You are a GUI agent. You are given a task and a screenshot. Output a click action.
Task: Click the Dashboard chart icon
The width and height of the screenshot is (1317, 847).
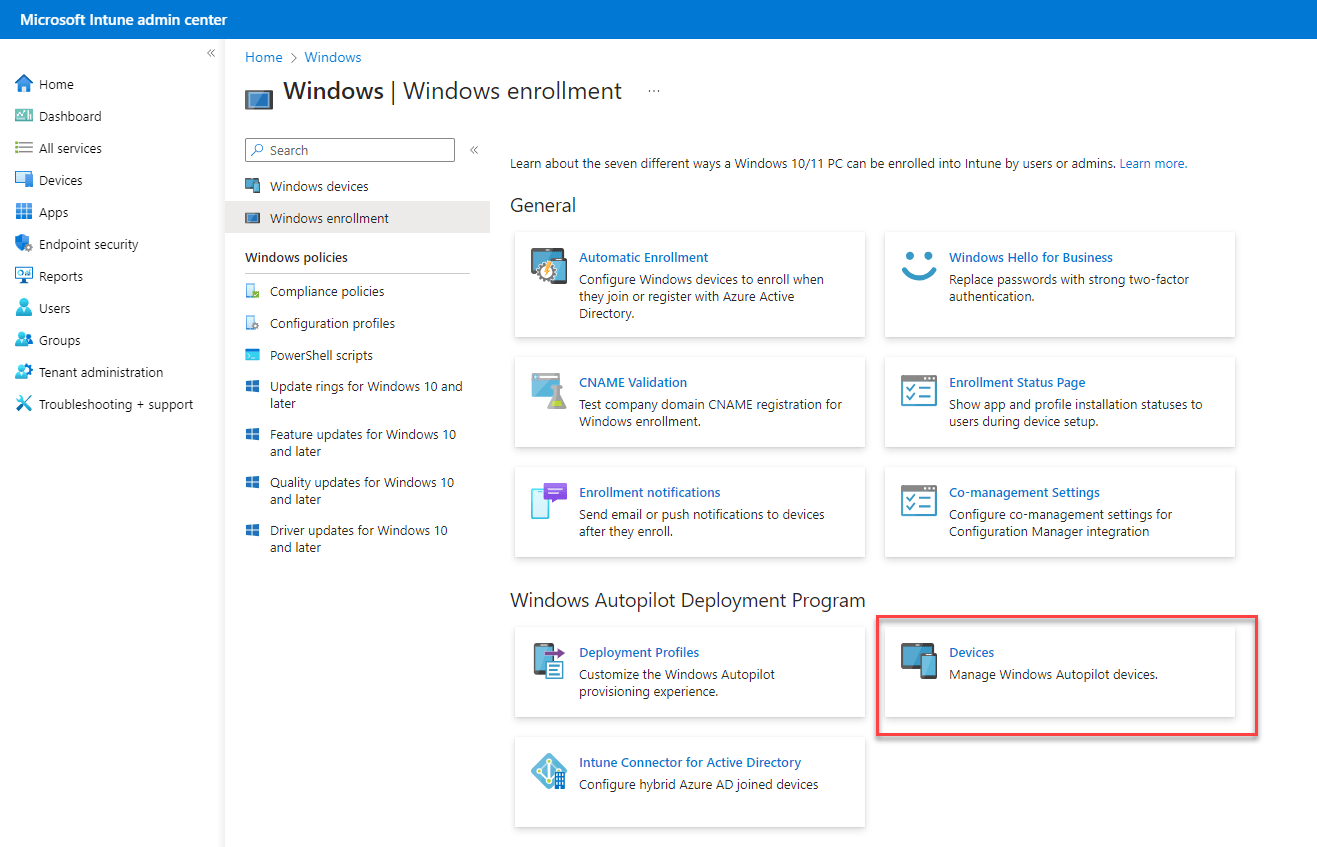pos(24,116)
